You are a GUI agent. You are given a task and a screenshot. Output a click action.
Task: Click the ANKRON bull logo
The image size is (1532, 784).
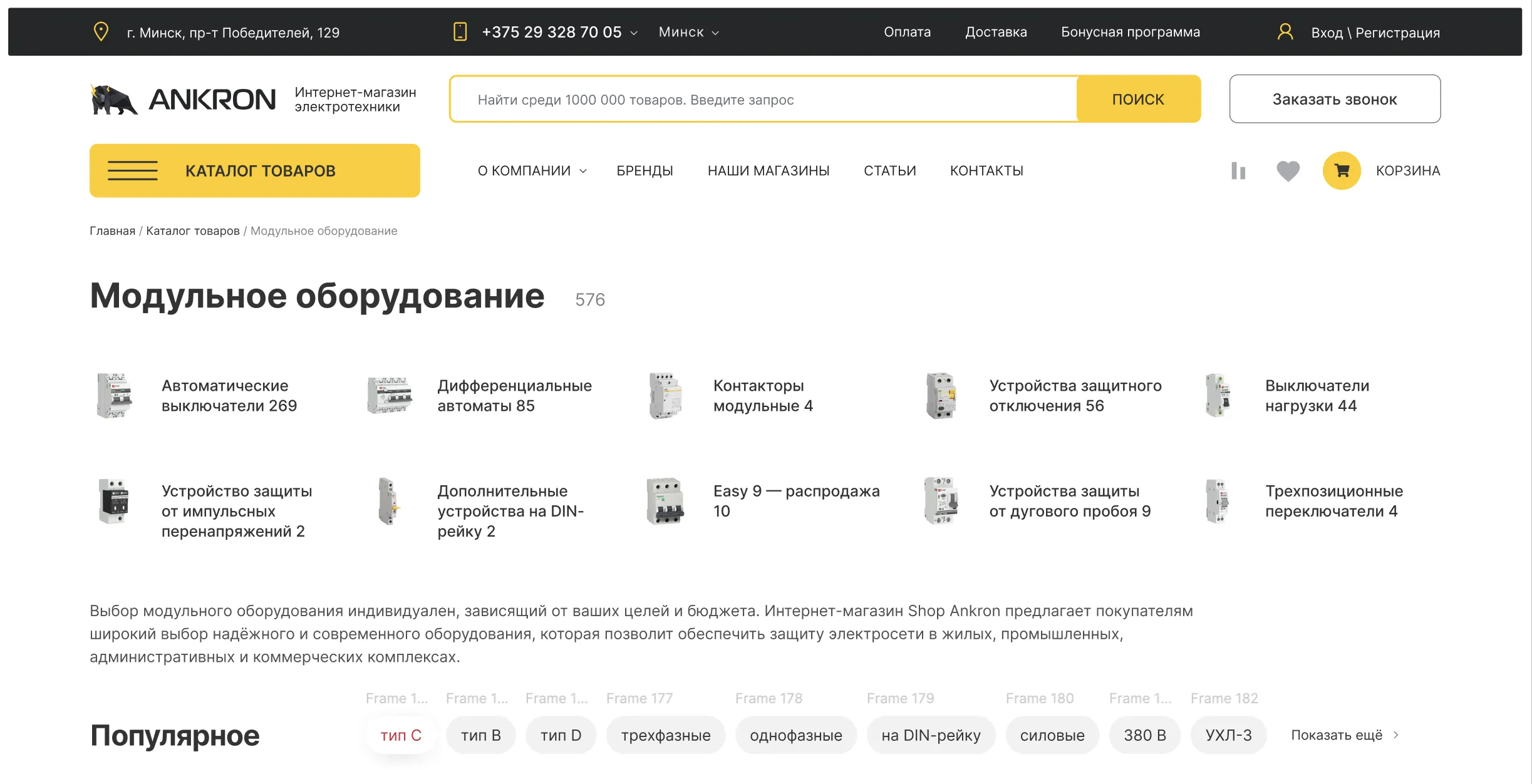[x=113, y=100]
